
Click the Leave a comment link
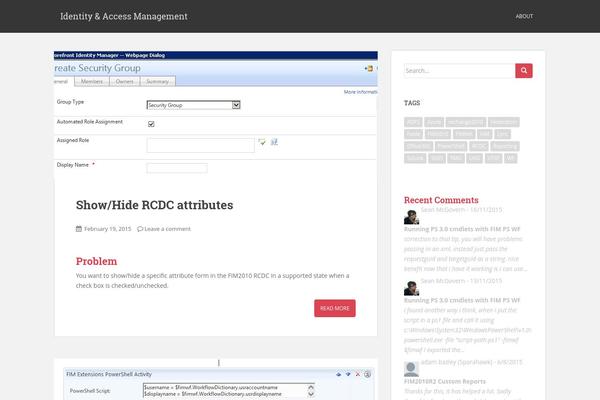pos(167,229)
